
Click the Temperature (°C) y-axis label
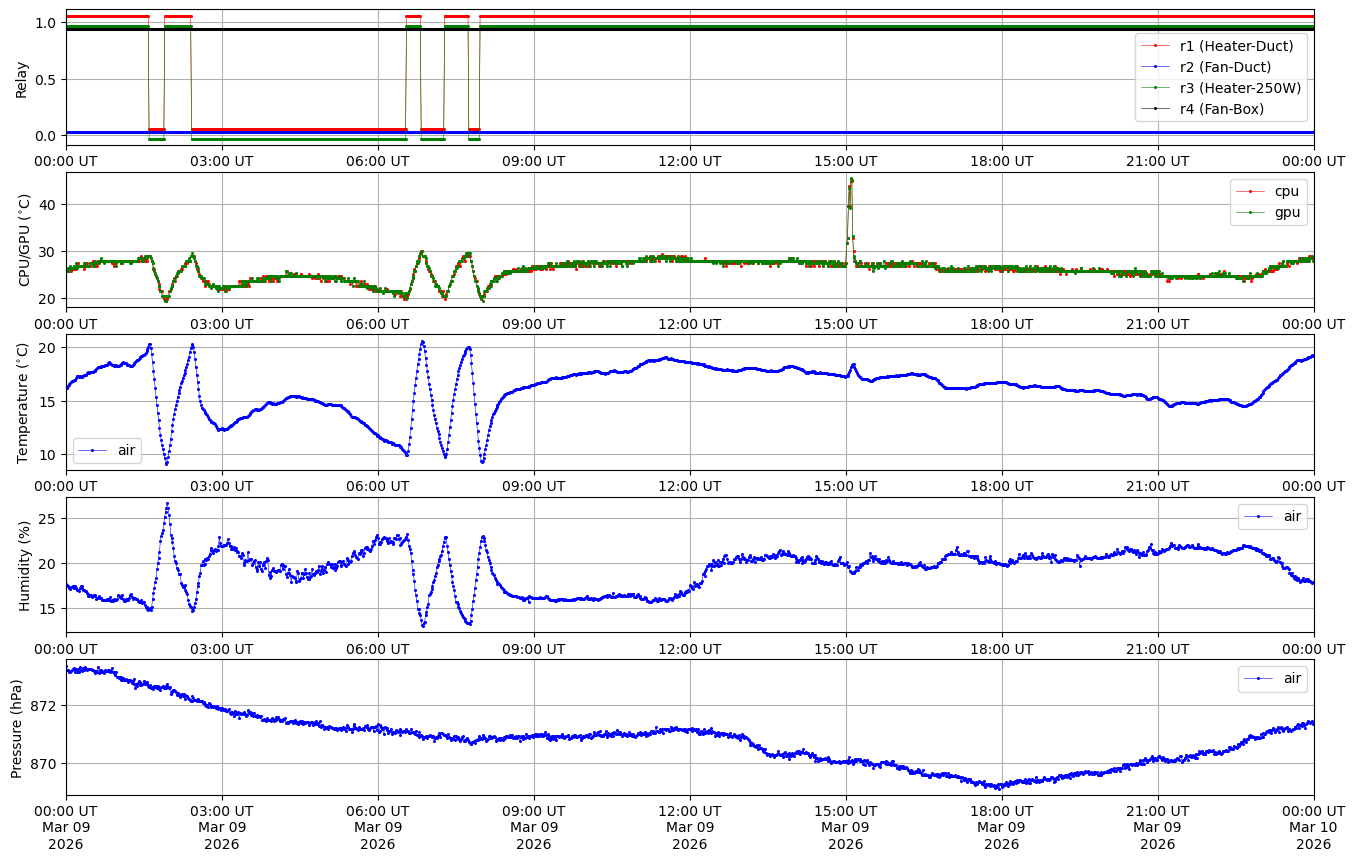[23, 403]
